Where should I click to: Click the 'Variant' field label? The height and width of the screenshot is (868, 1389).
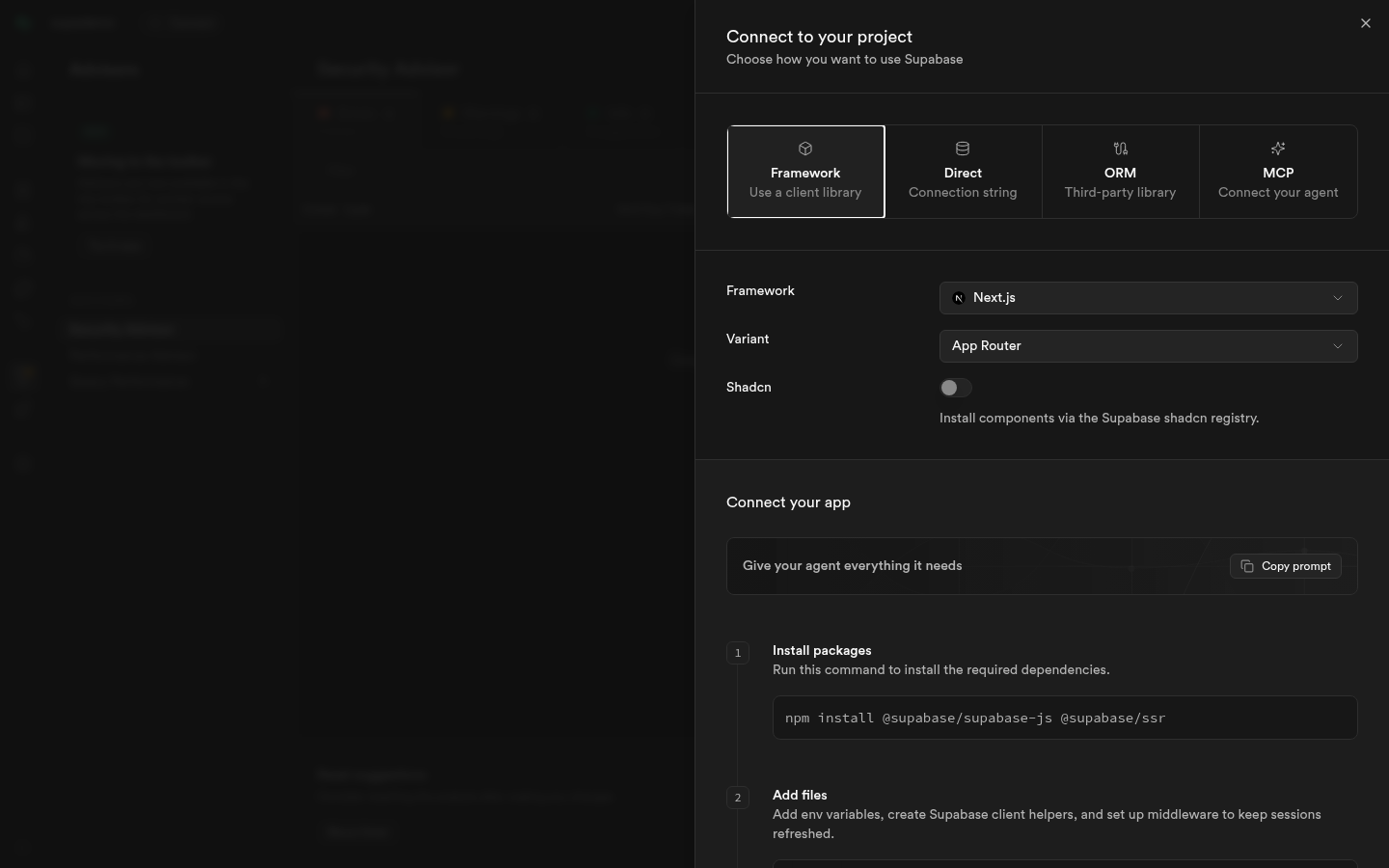(x=748, y=339)
